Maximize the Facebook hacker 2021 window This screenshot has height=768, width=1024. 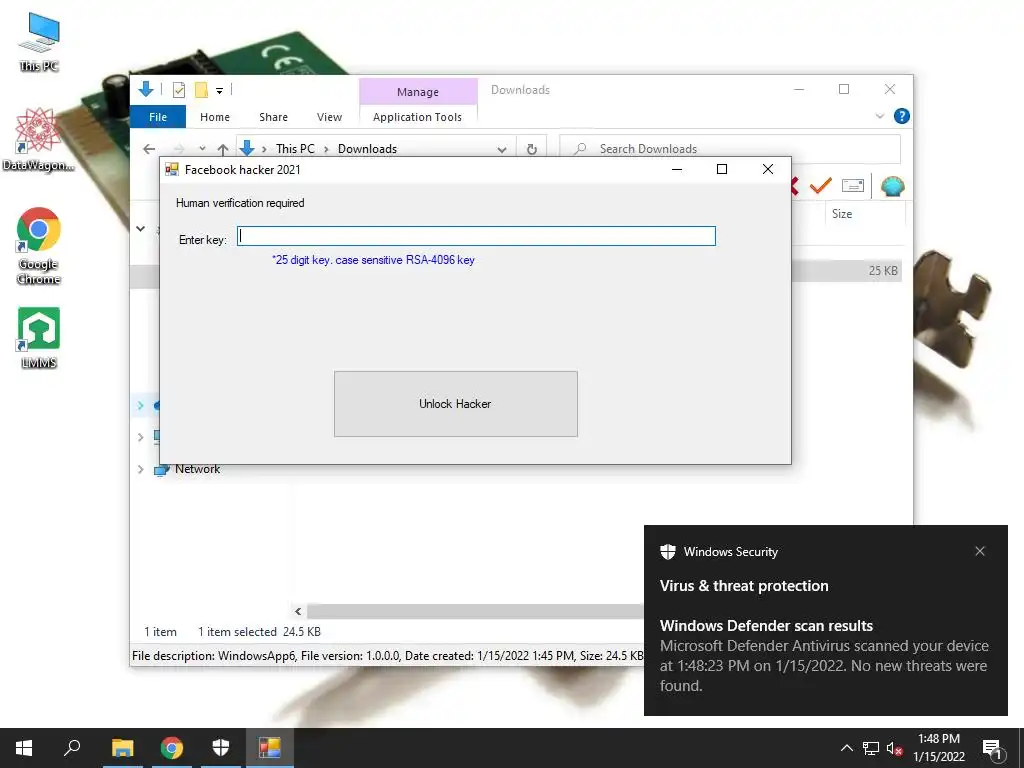pyautogui.click(x=722, y=169)
